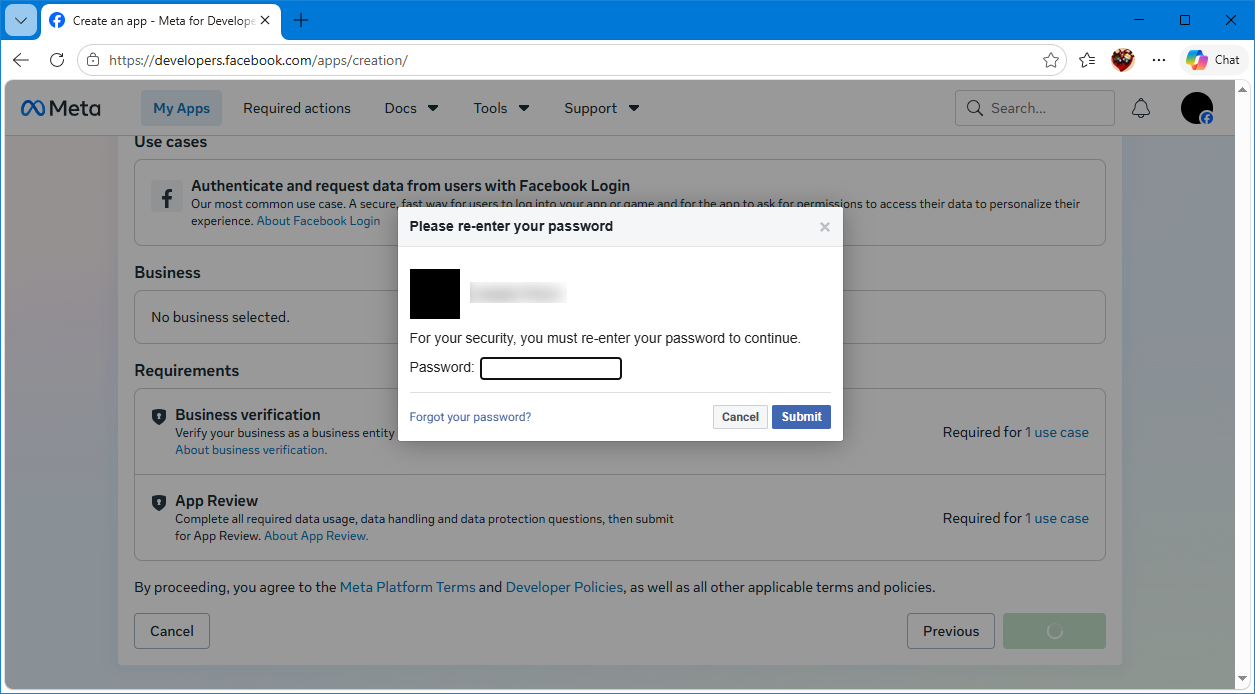Open the profile avatar menu

[x=1197, y=108]
